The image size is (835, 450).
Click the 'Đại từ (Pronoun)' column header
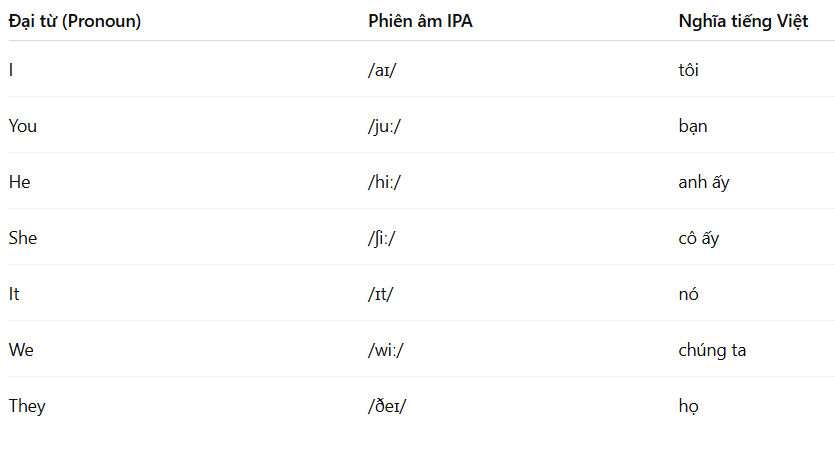[75, 21]
